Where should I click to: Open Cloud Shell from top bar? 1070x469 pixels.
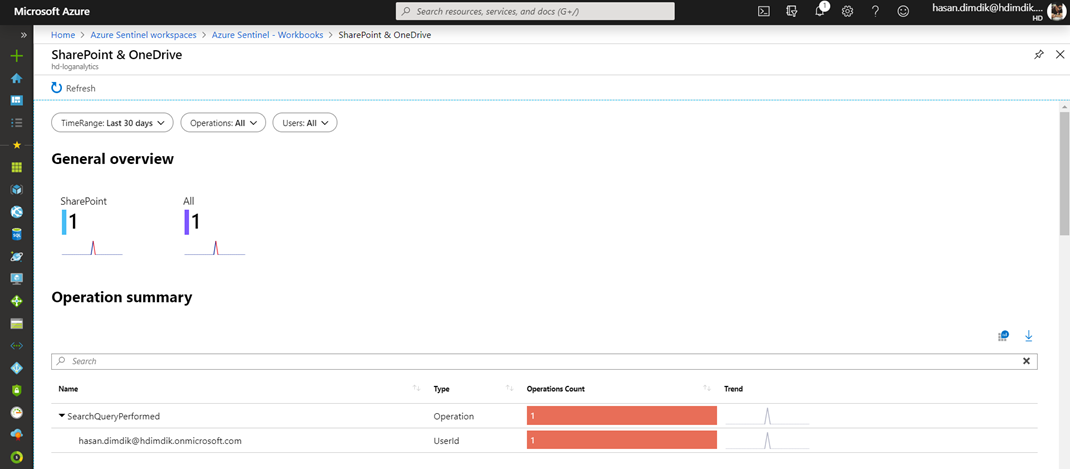[765, 11]
